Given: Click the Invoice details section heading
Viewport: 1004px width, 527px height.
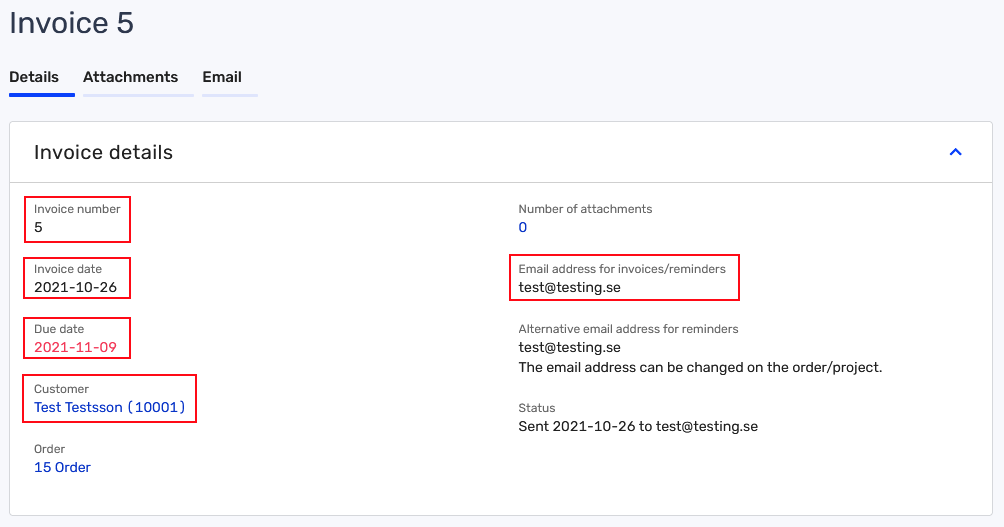Looking at the screenshot, I should 103,152.
